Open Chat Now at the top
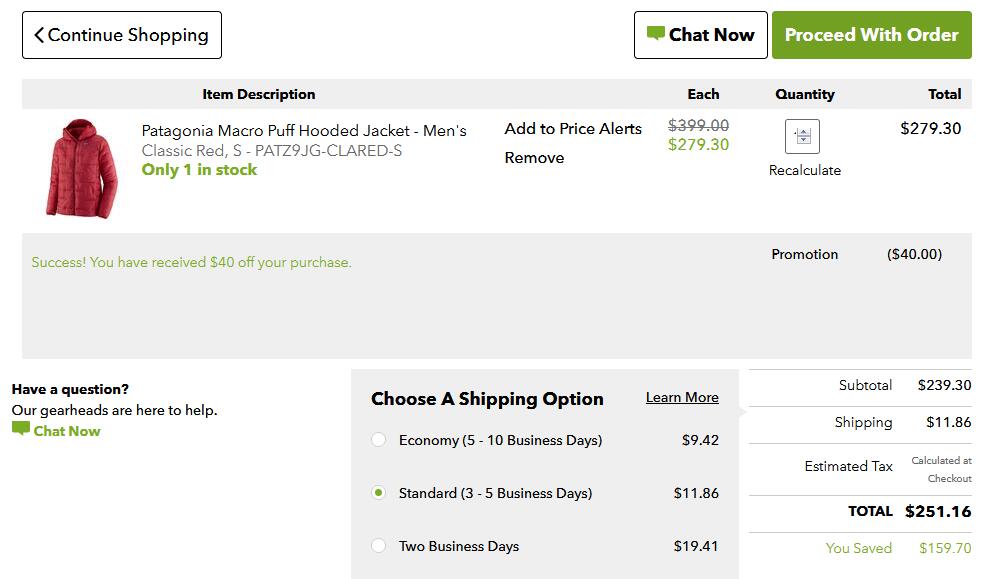 coord(700,35)
